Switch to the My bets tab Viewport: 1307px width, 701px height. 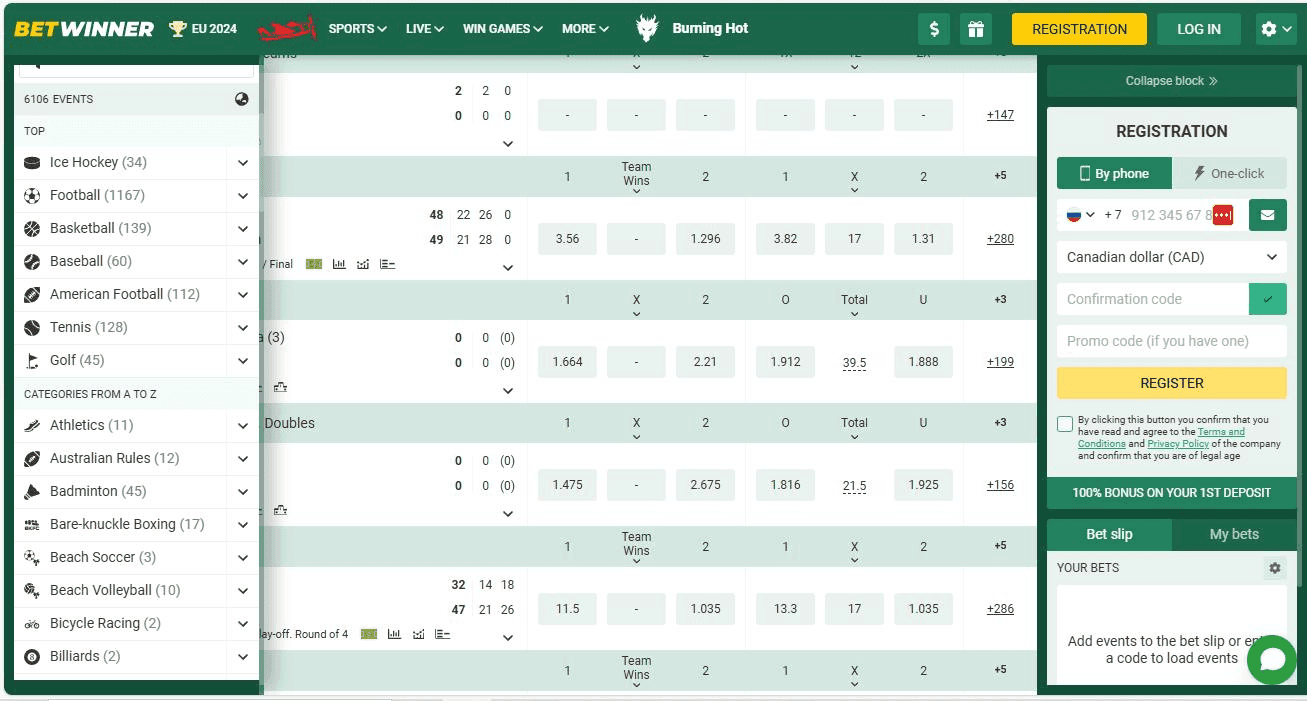[x=1233, y=534]
